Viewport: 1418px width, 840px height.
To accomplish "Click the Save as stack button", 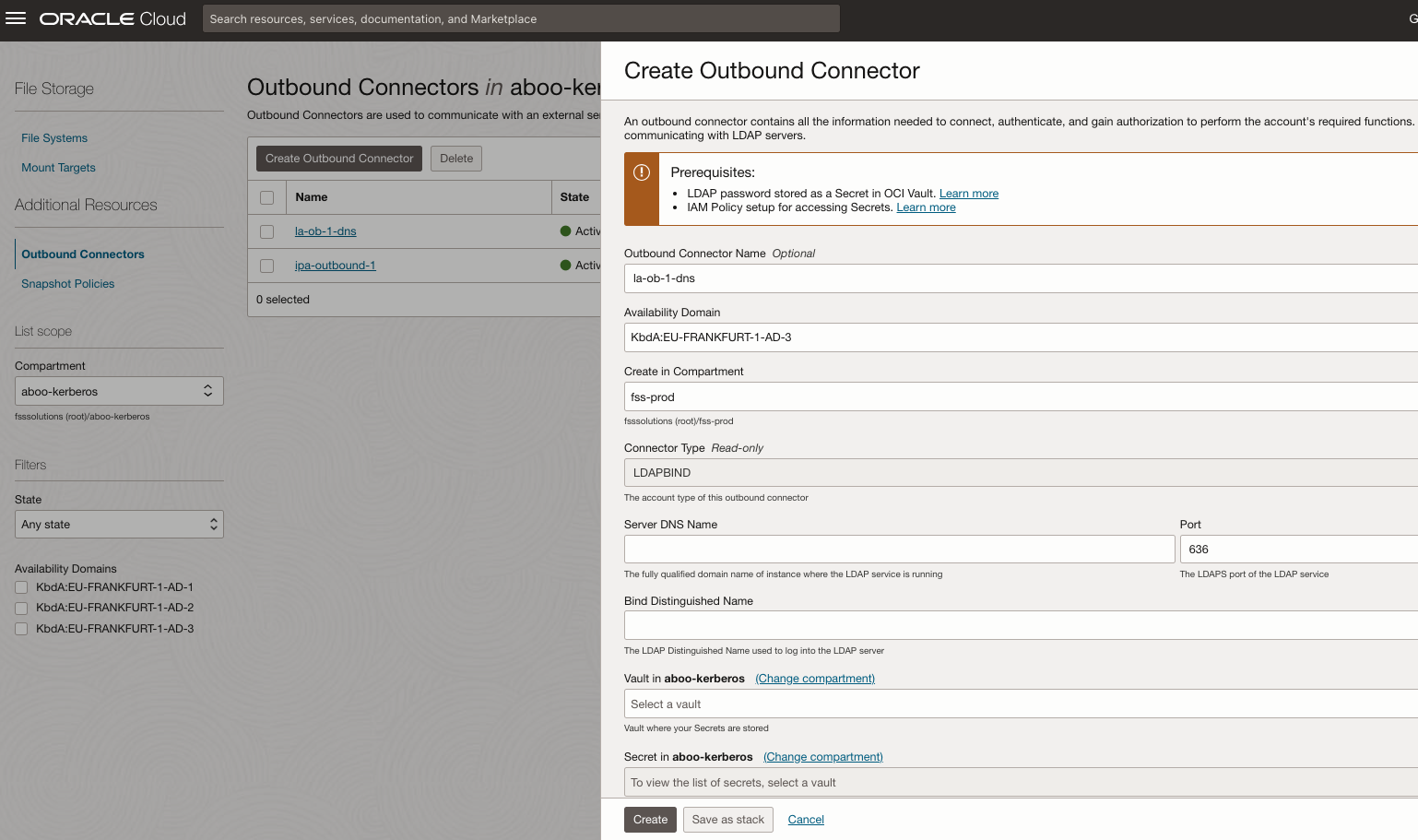I will pyautogui.click(x=727, y=819).
